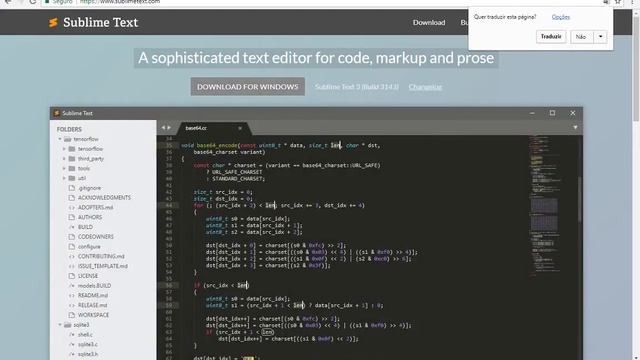This screenshot has width=640, height=360.
Task: Click the README.md markup file icon
Action: pyautogui.click(x=72, y=296)
